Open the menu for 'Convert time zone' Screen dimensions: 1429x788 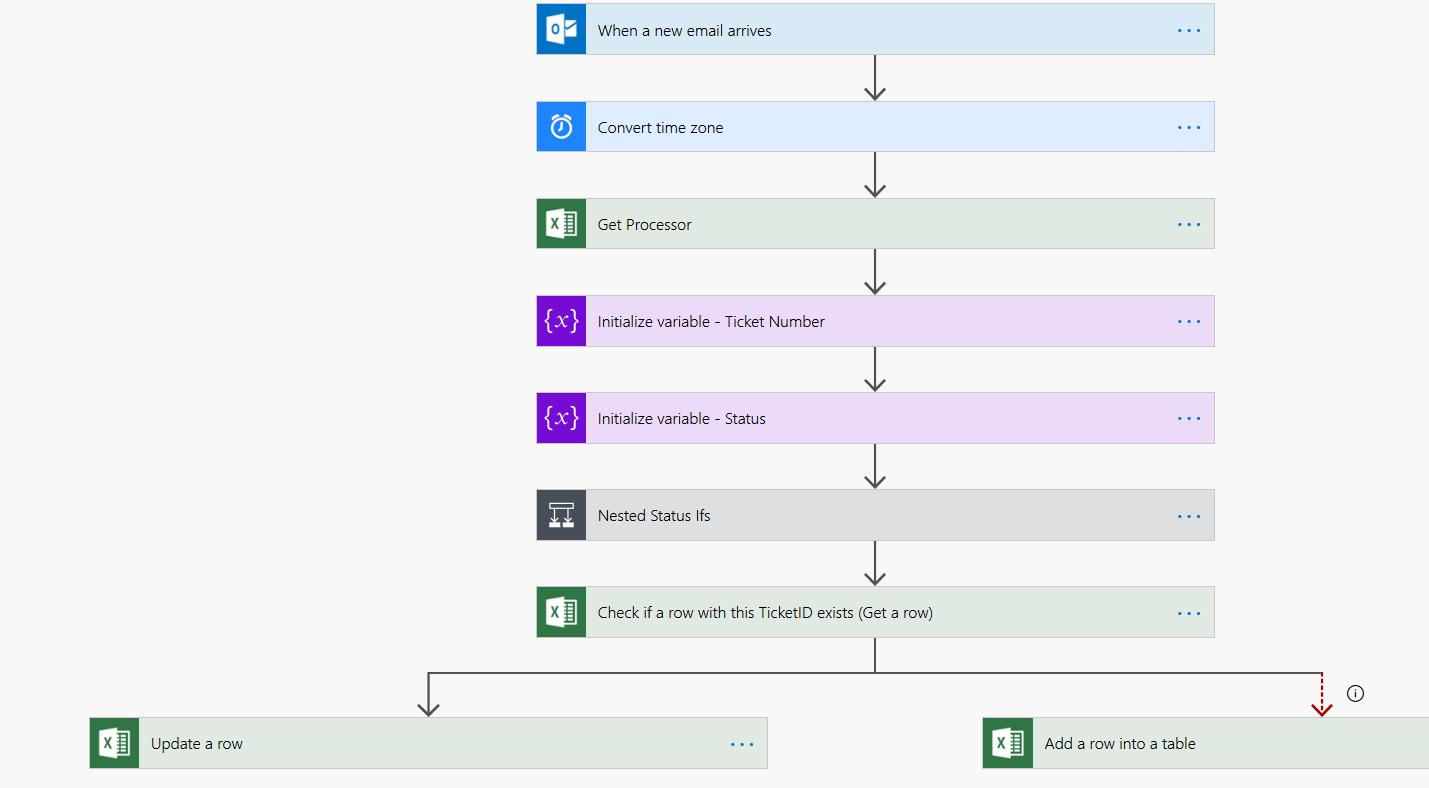point(1188,126)
